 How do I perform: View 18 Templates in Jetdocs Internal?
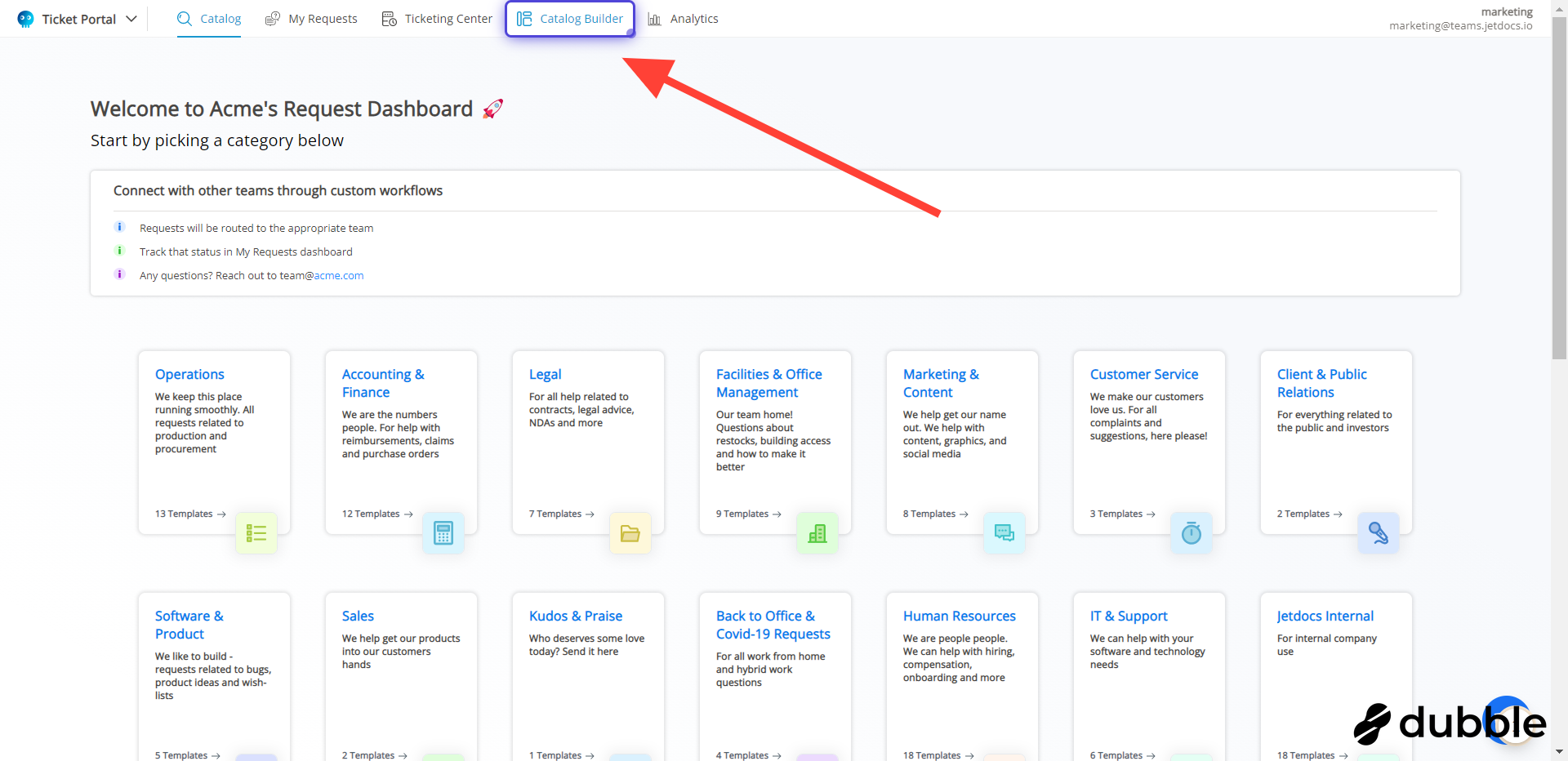click(x=1312, y=755)
